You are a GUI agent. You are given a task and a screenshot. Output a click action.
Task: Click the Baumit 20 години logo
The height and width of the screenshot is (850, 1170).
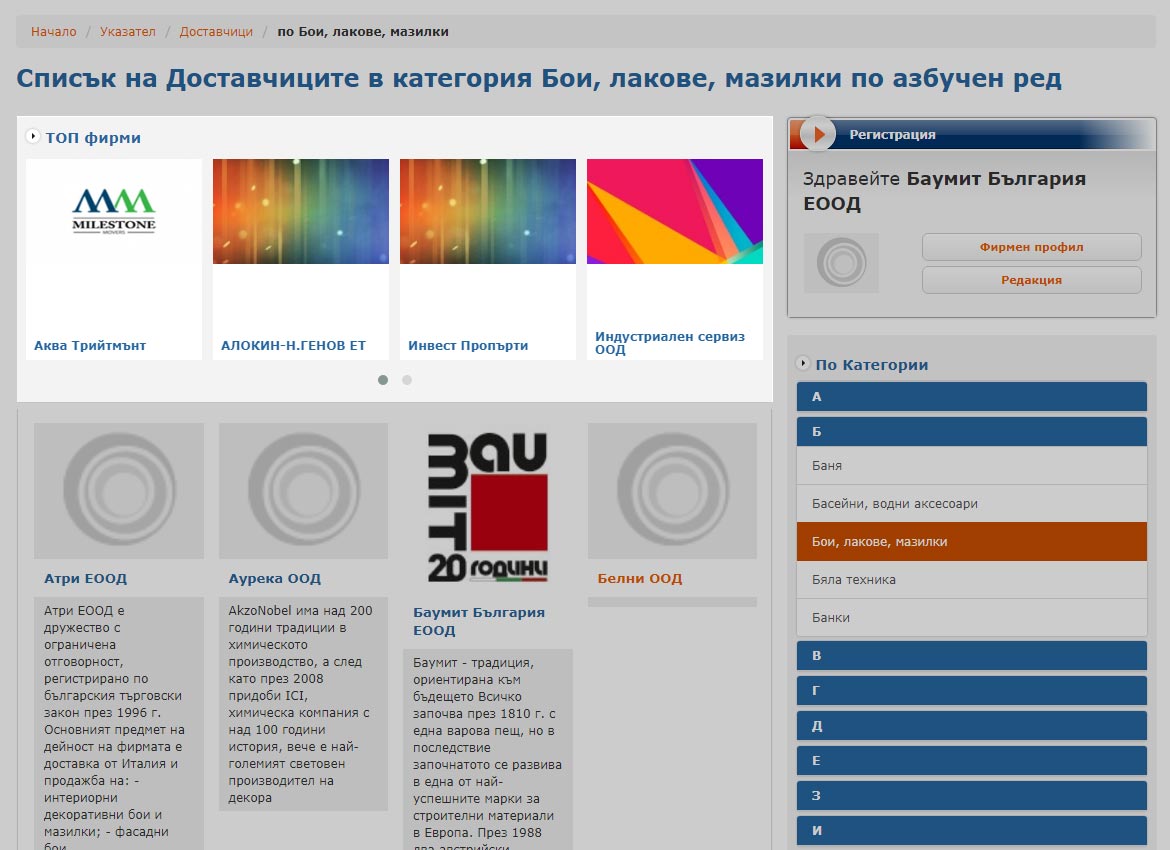488,507
